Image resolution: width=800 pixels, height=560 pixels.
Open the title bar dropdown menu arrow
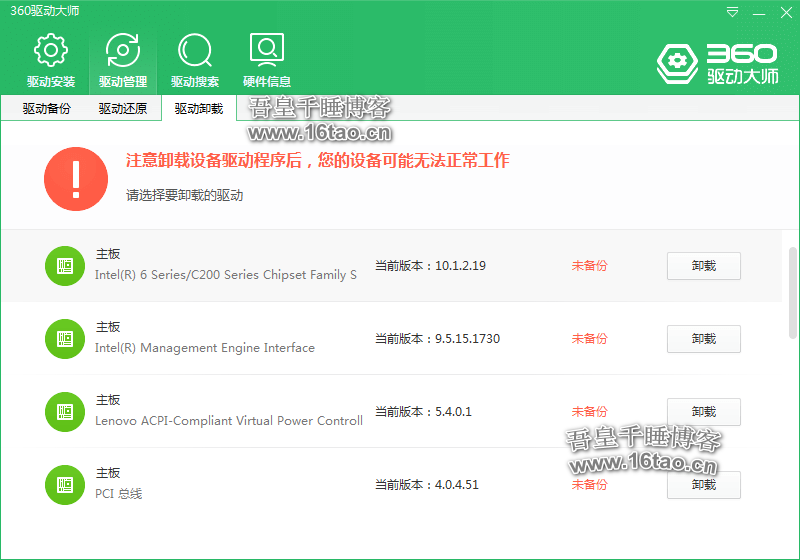tap(733, 12)
